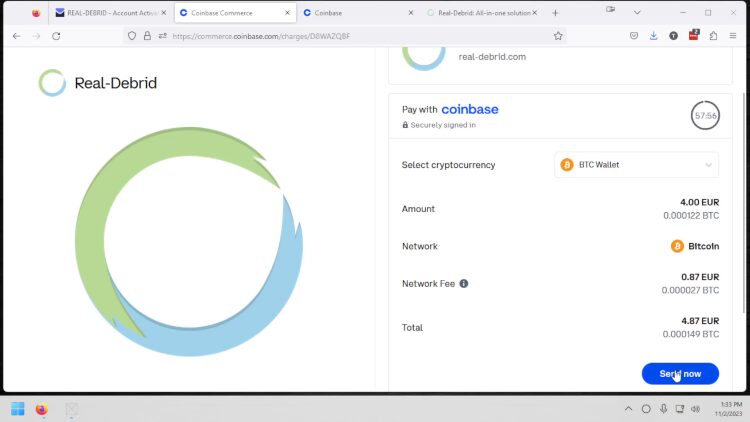Click the padlock site security icon
The width and height of the screenshot is (750, 422).
click(147, 36)
